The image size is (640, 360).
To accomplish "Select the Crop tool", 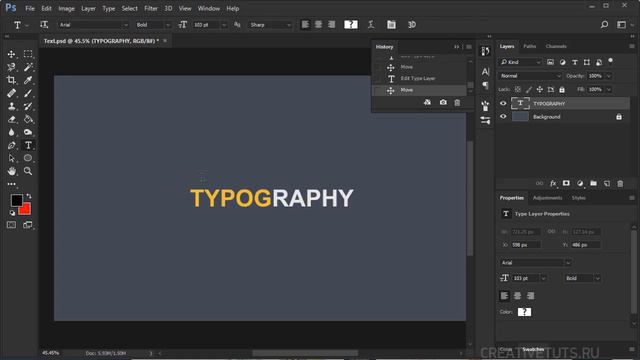I will [x=11, y=80].
